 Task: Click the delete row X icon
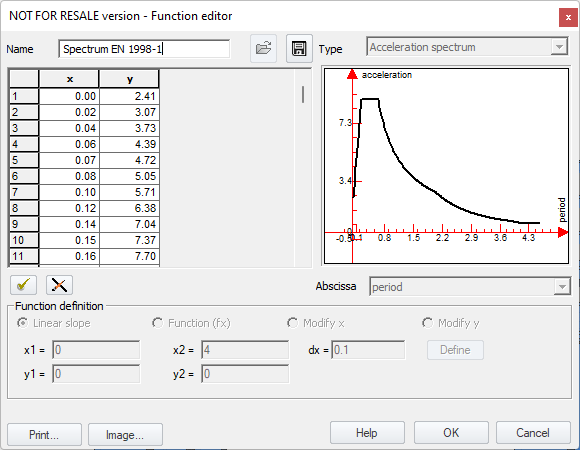click(x=59, y=285)
